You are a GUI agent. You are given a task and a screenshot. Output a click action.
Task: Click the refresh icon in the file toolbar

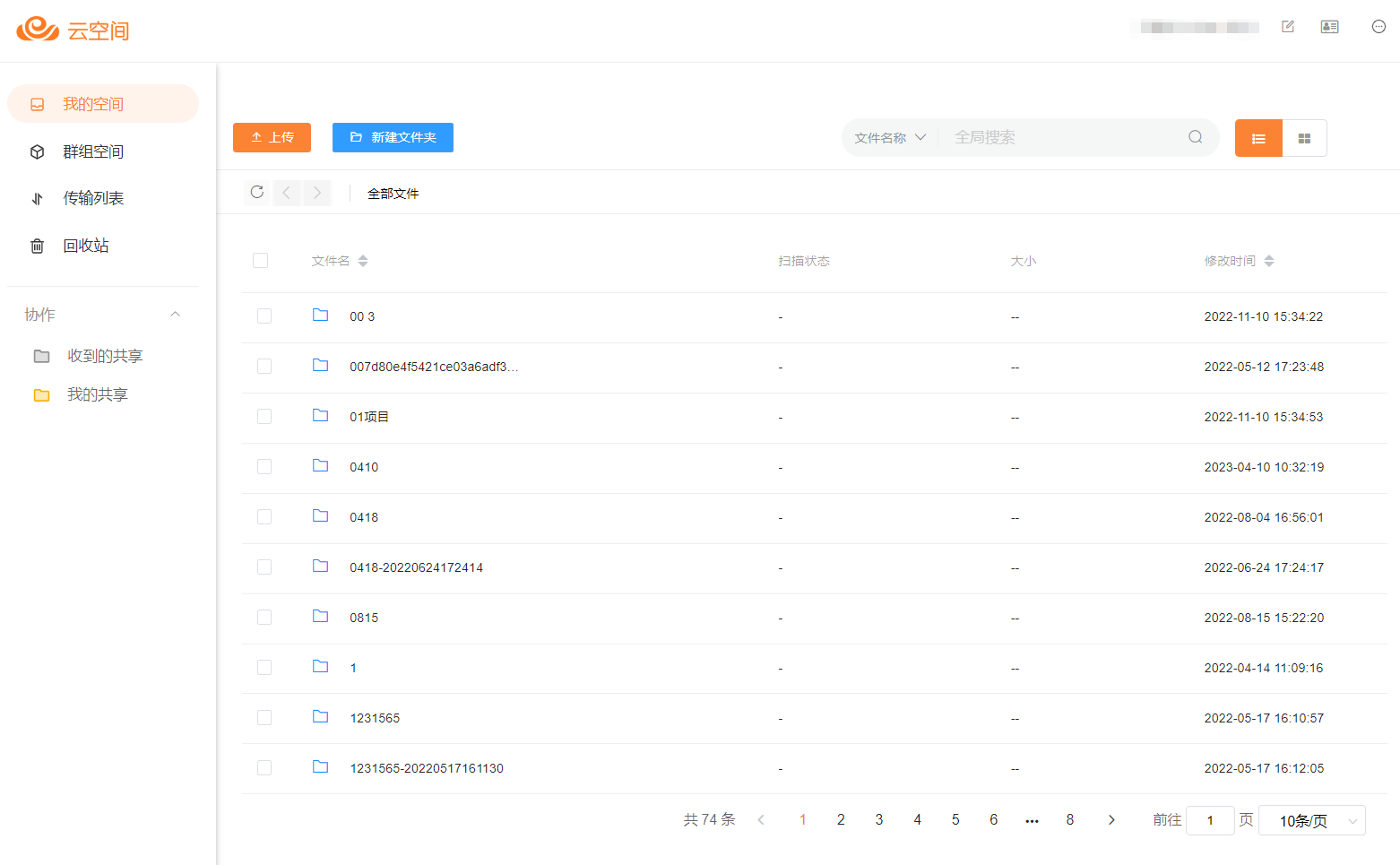tap(257, 192)
